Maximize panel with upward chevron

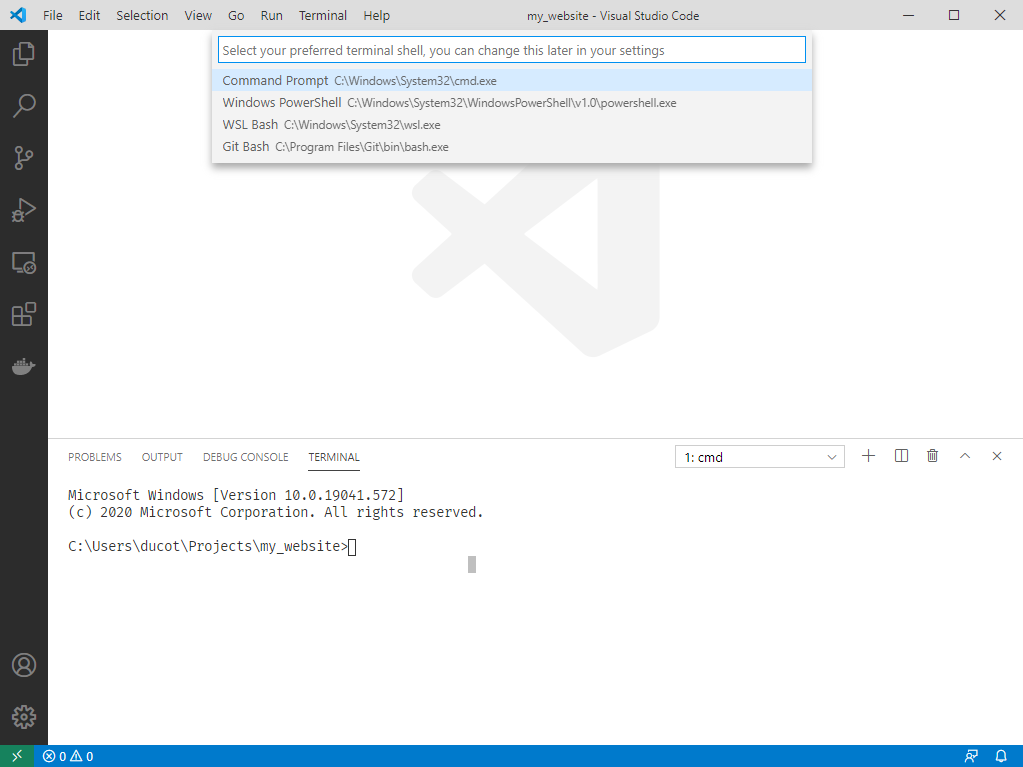pos(964,455)
